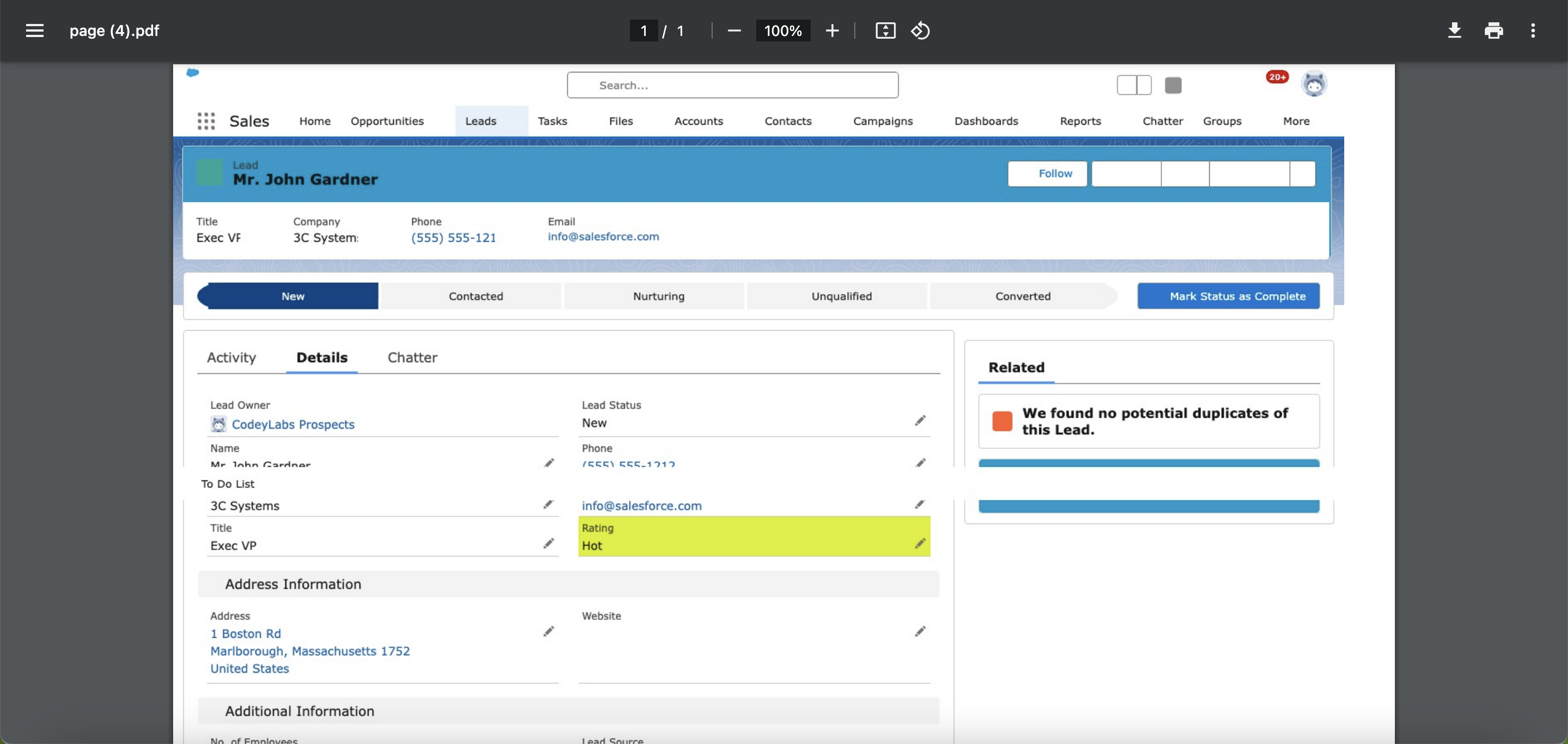This screenshot has width=1568, height=744.
Task: Rotate the PDF counterclockwise
Action: pyautogui.click(x=920, y=31)
